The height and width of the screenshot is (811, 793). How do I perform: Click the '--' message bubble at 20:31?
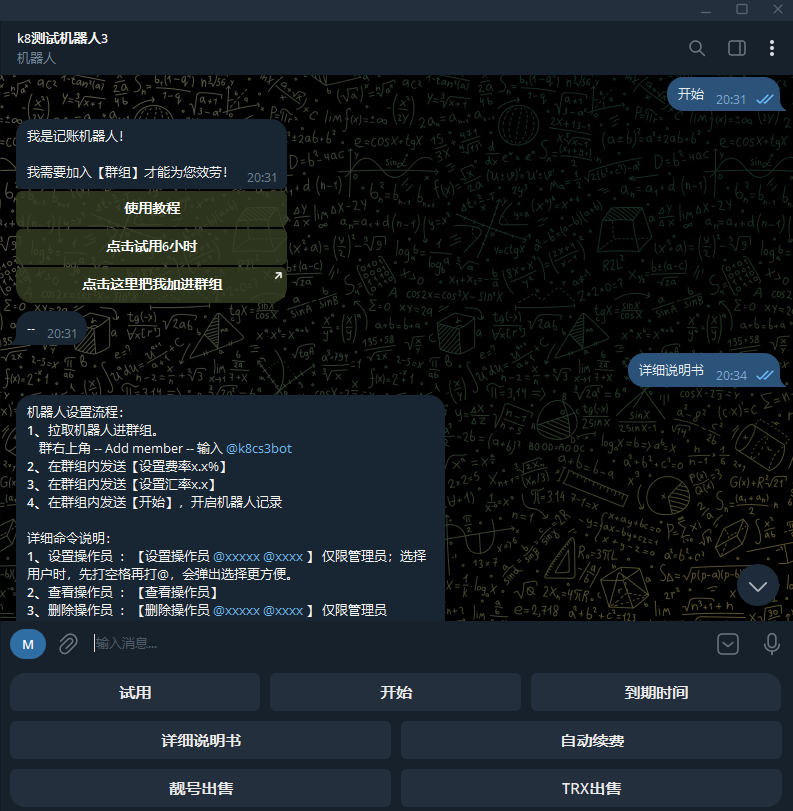51,329
